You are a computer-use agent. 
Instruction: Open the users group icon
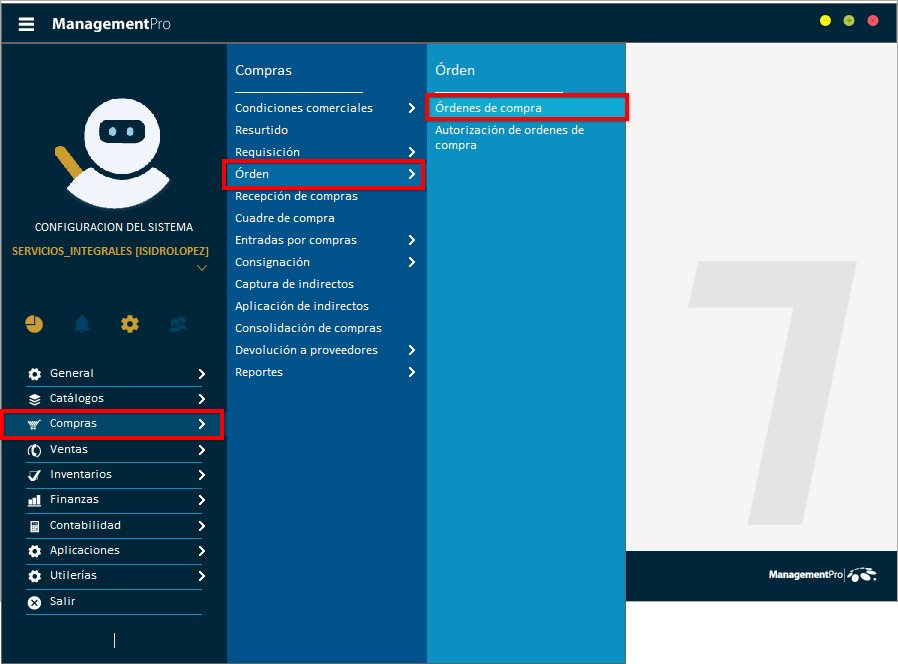pos(178,324)
